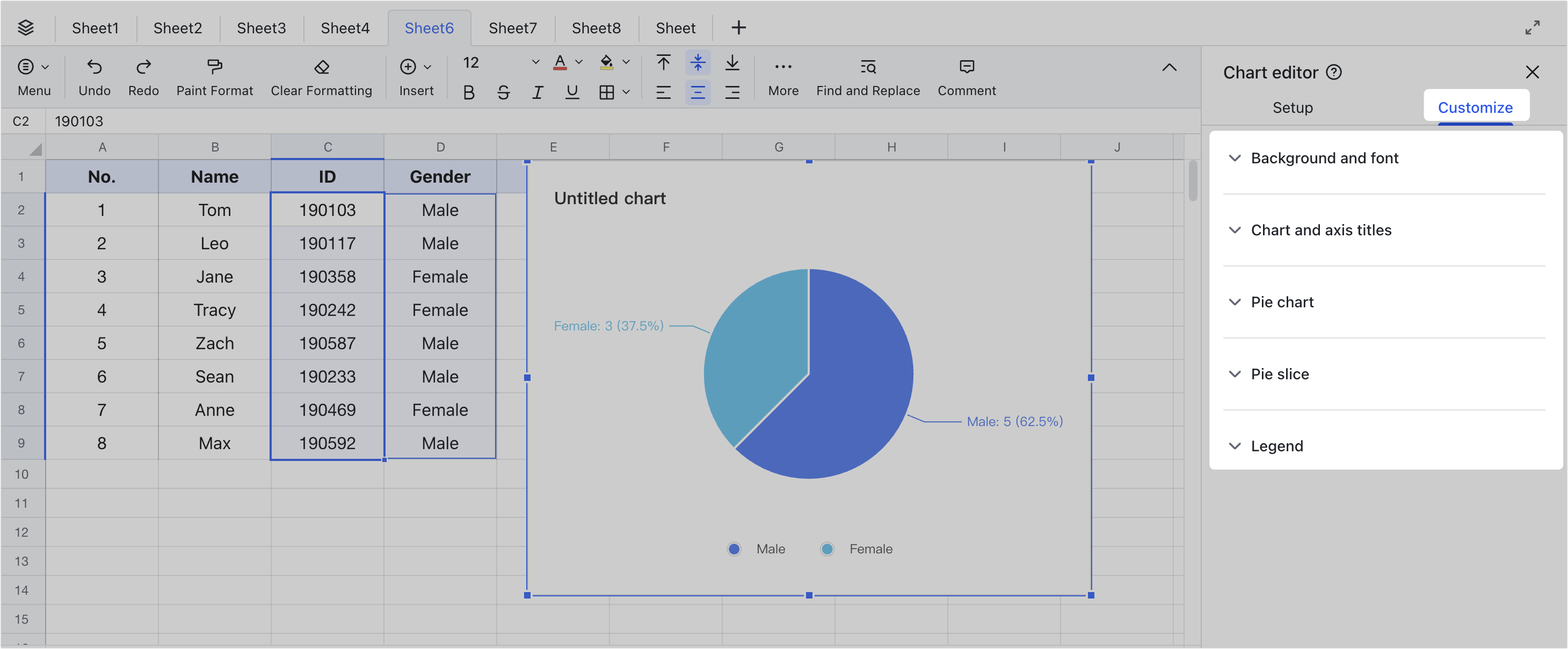Open the font size dropdown

tap(535, 62)
